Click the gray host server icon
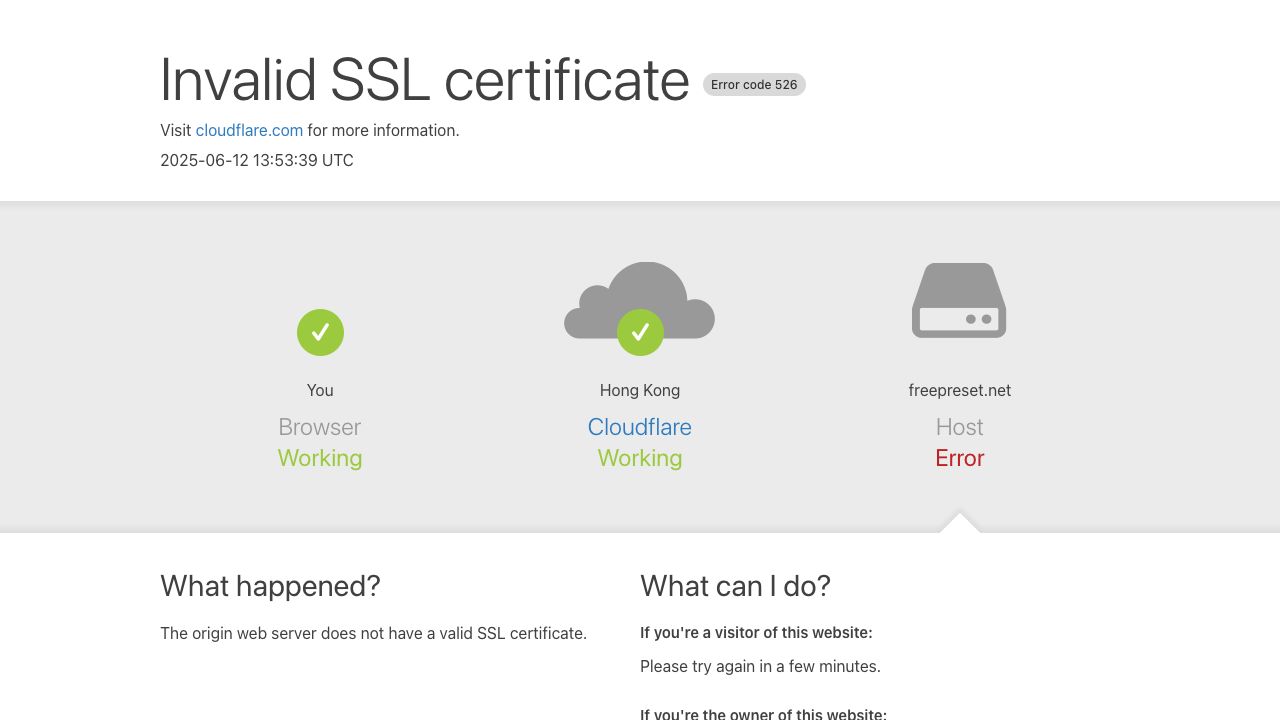 tap(959, 300)
